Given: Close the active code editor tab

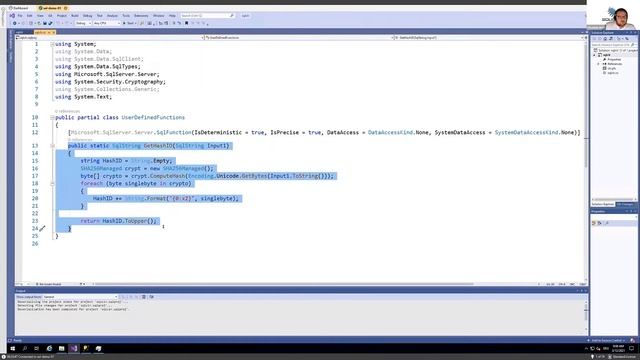Looking at the screenshot, I should click(x=53, y=32).
